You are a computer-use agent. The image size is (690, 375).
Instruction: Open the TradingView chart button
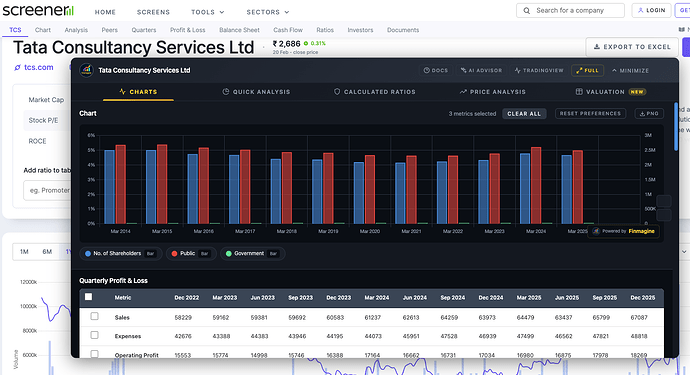click(539, 70)
